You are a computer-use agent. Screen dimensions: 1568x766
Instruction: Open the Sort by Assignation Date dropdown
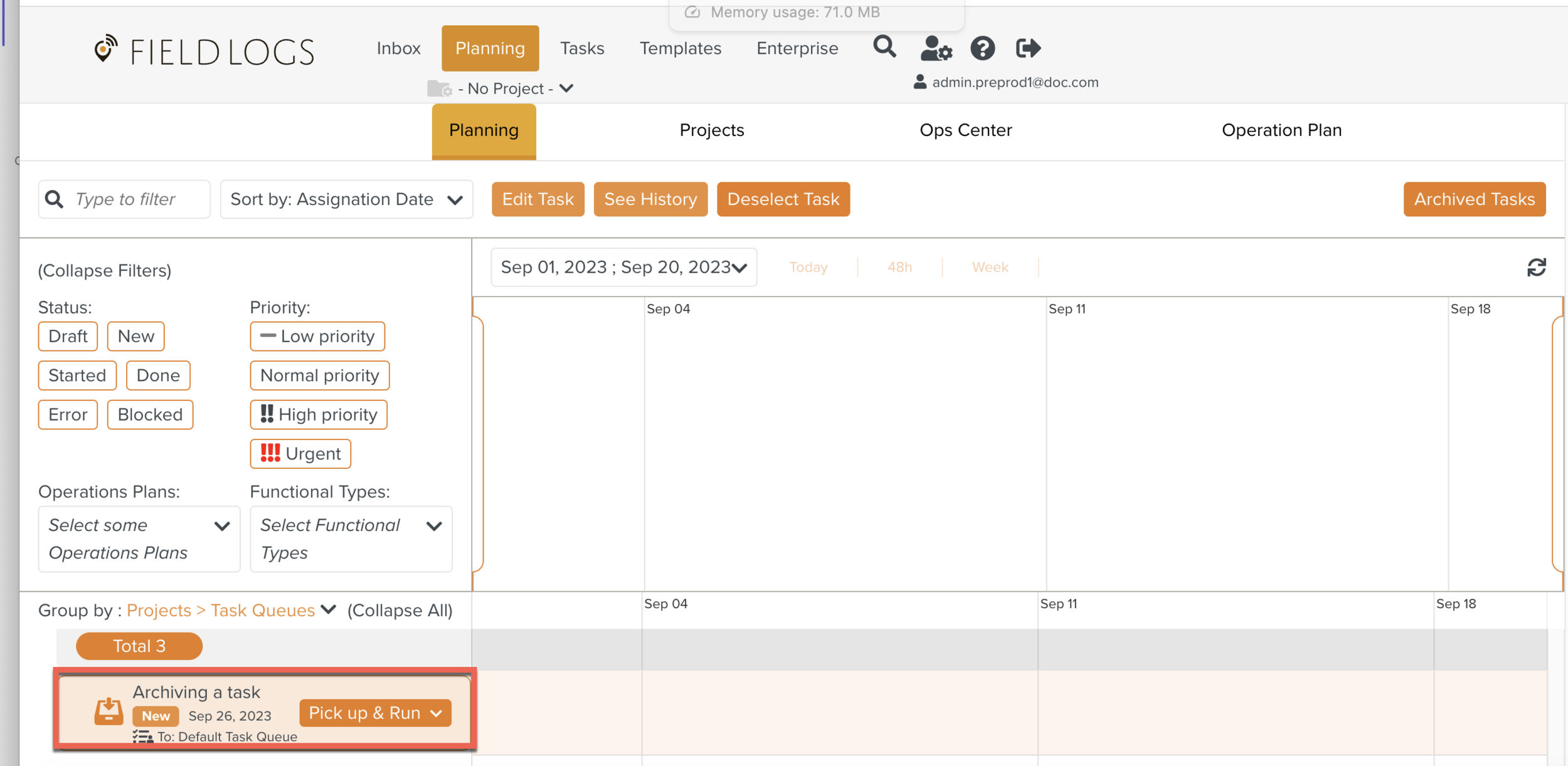click(x=346, y=199)
